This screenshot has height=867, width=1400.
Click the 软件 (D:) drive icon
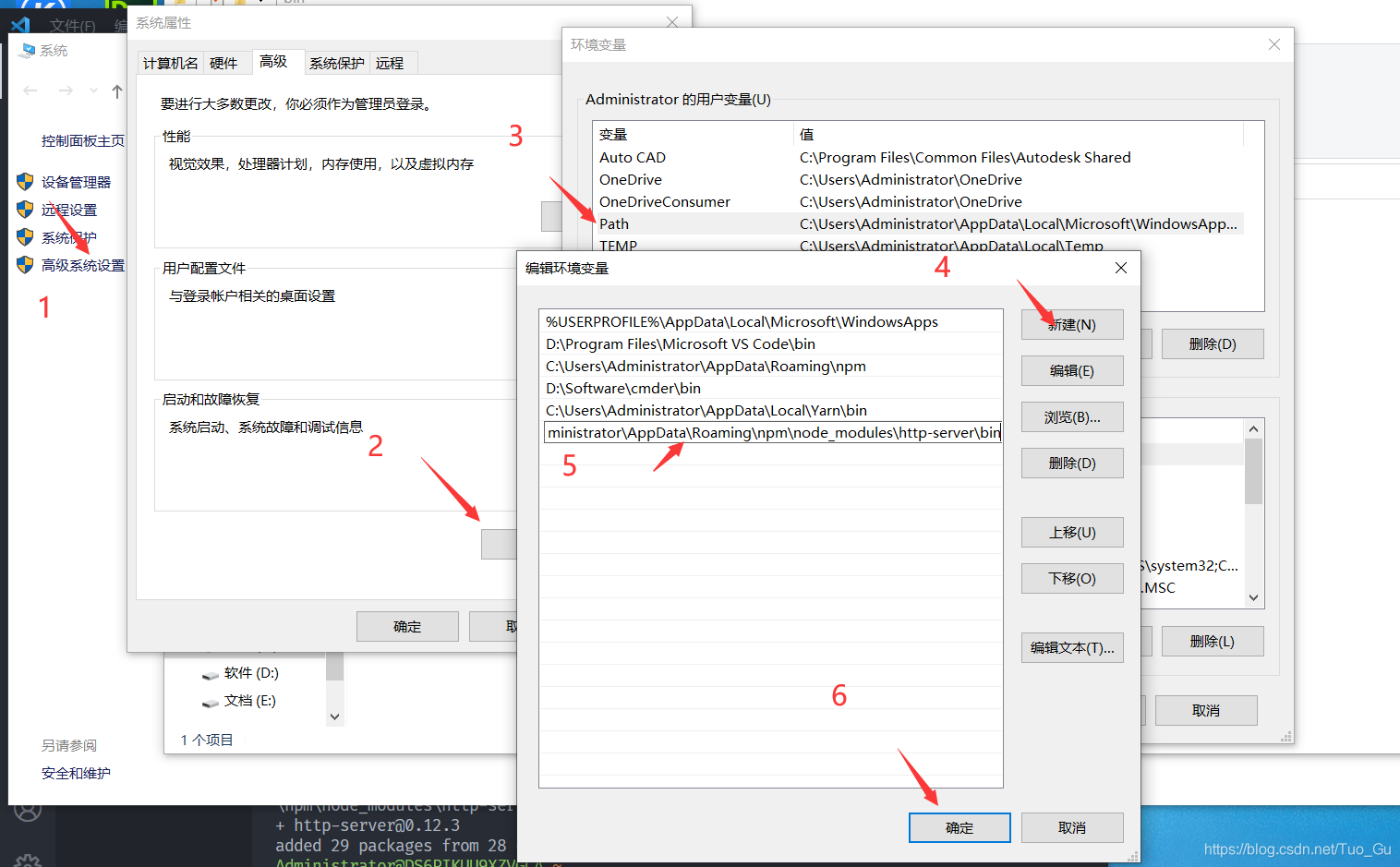pyautogui.click(x=211, y=674)
